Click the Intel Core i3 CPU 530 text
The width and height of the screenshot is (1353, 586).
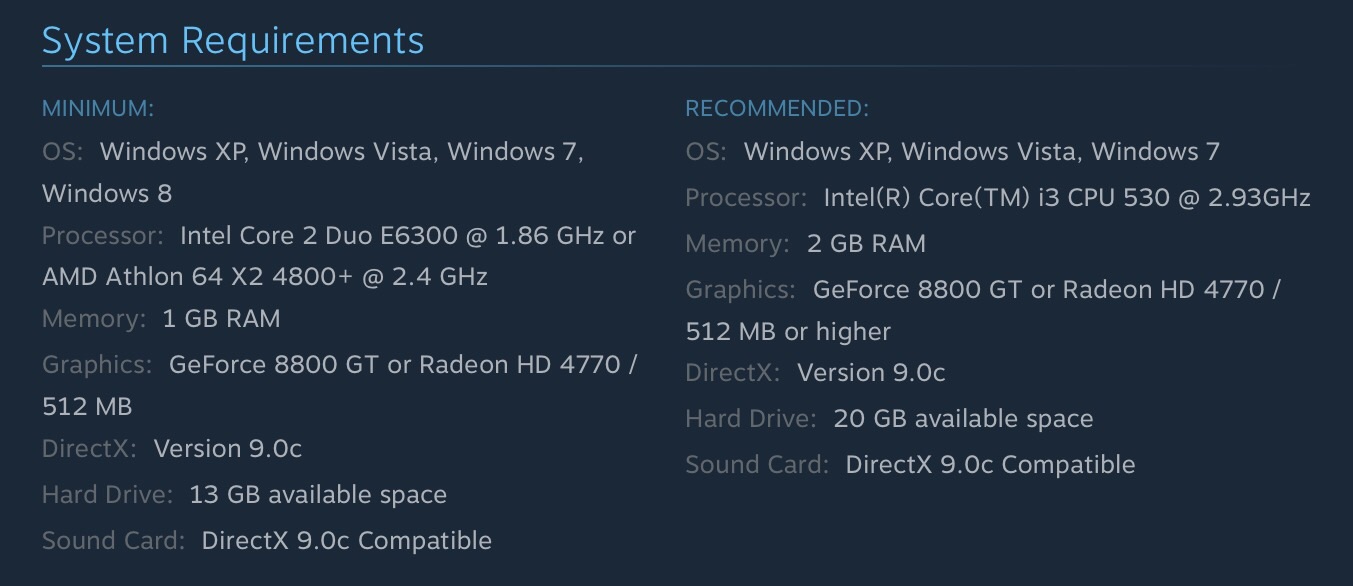pyautogui.click(x=1067, y=197)
